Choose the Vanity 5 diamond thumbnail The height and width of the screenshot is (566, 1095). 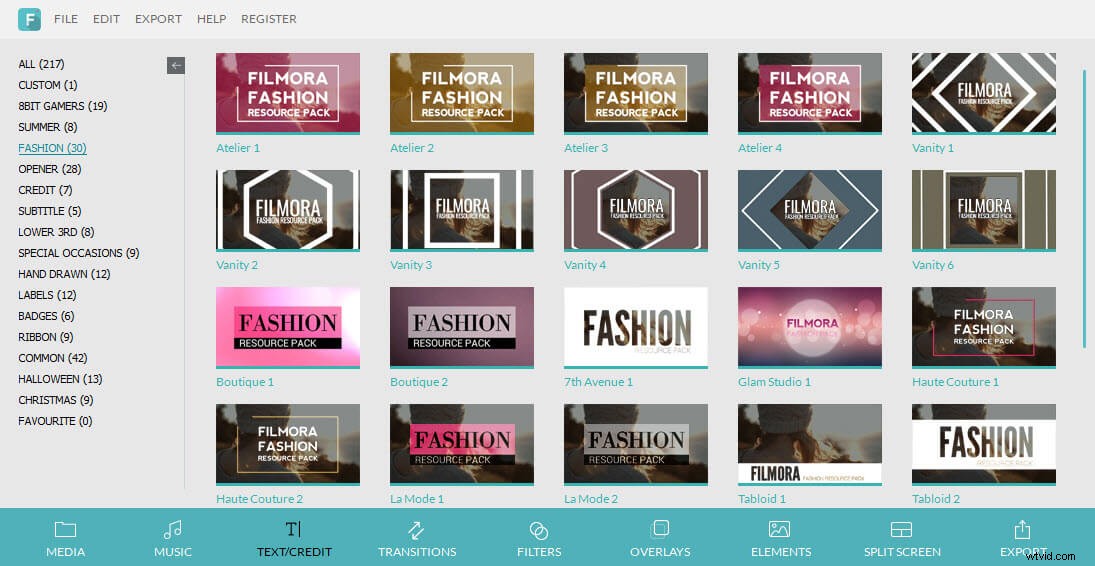tap(809, 210)
